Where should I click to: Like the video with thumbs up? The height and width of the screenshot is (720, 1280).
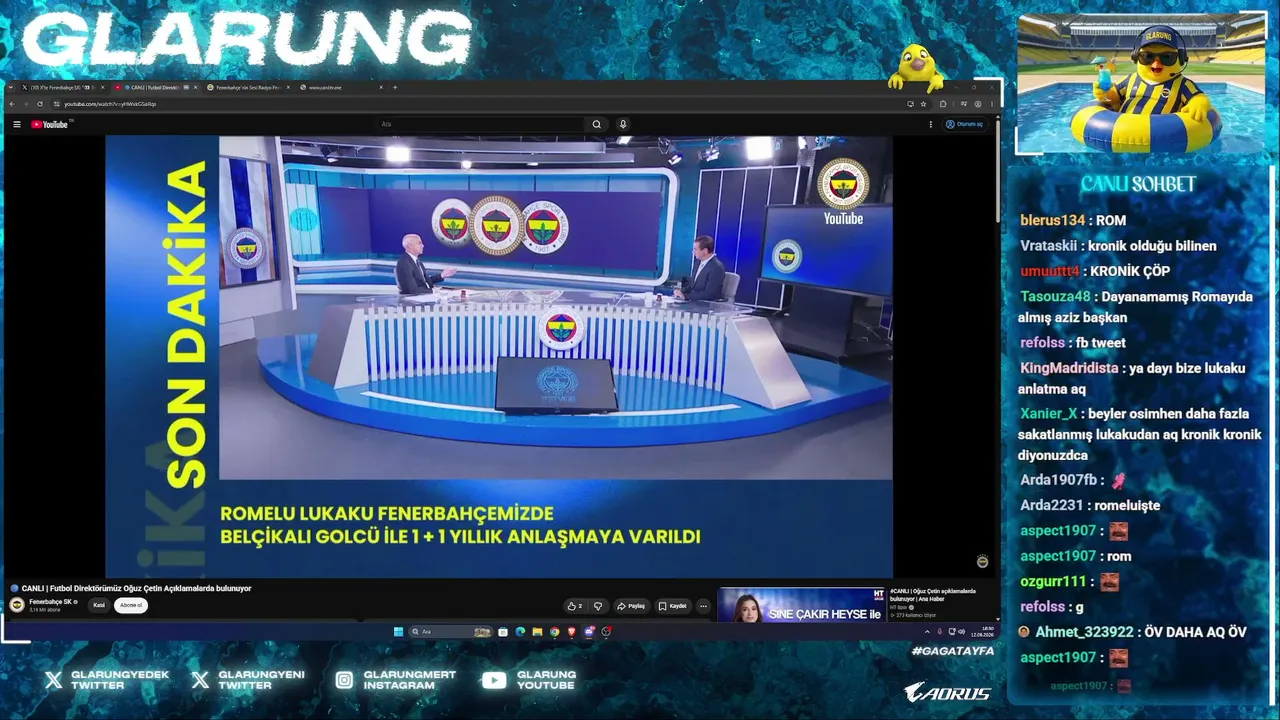575,606
